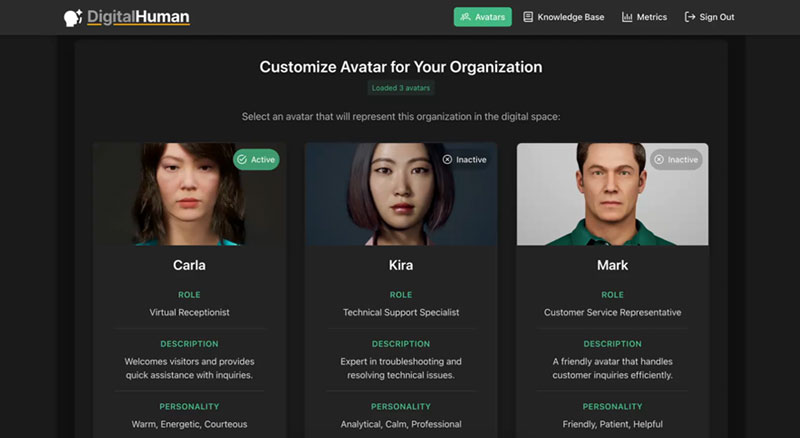Click the Kira name heading
Screen dimensions: 800x438
[401, 265]
